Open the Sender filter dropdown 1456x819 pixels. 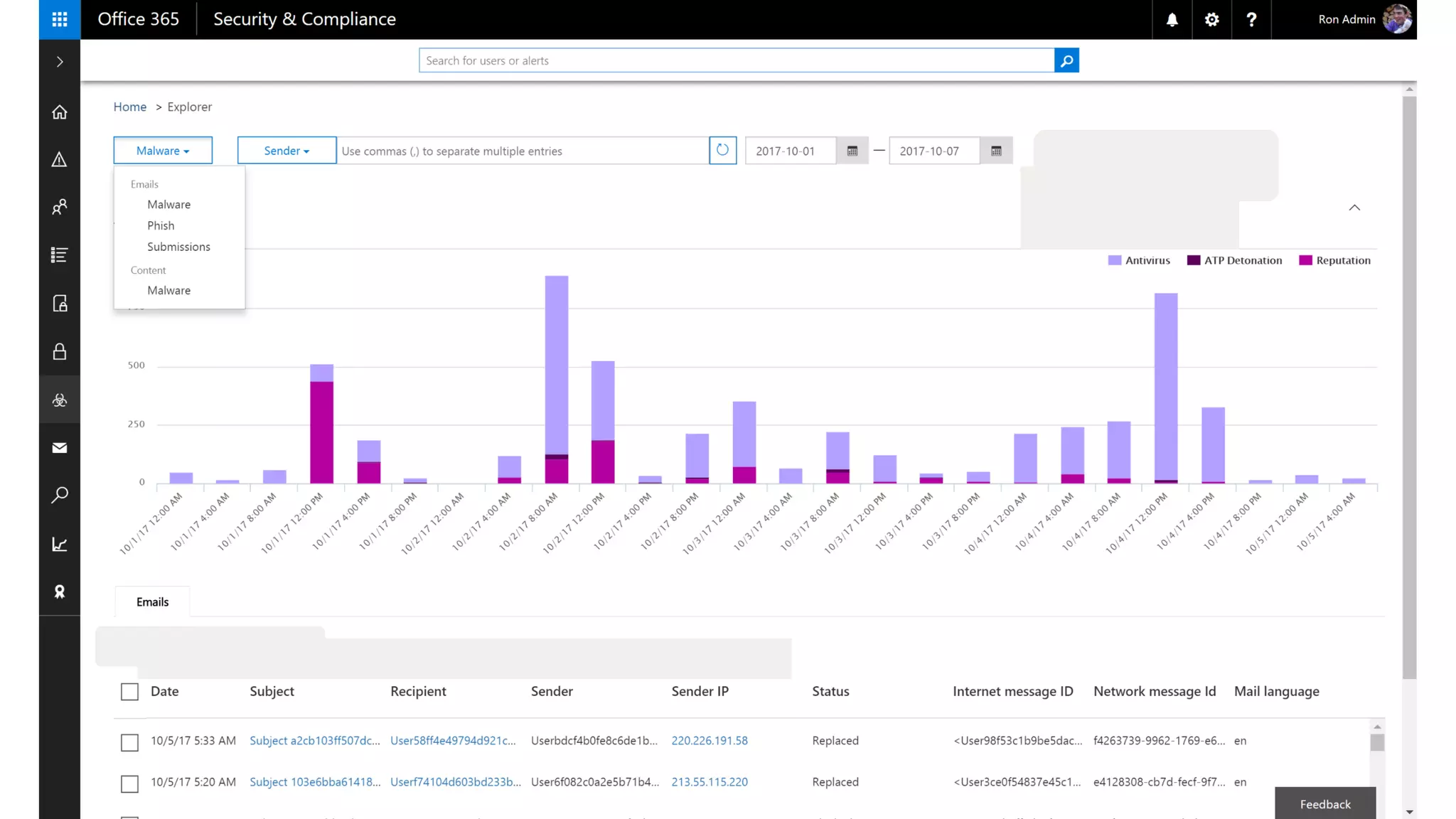287,150
